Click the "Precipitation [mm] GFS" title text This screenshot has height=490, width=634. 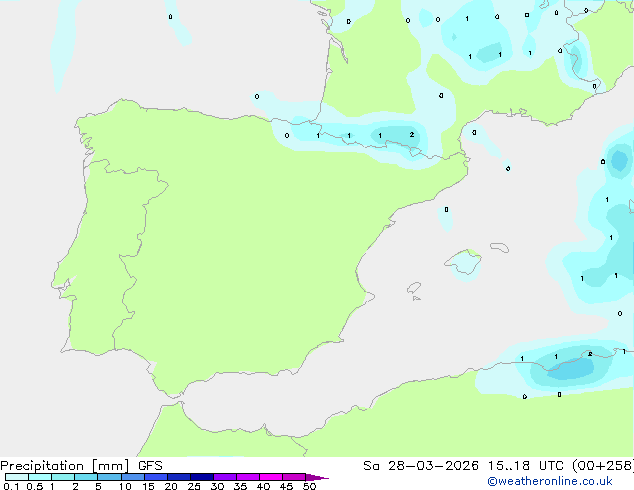(x=81, y=466)
